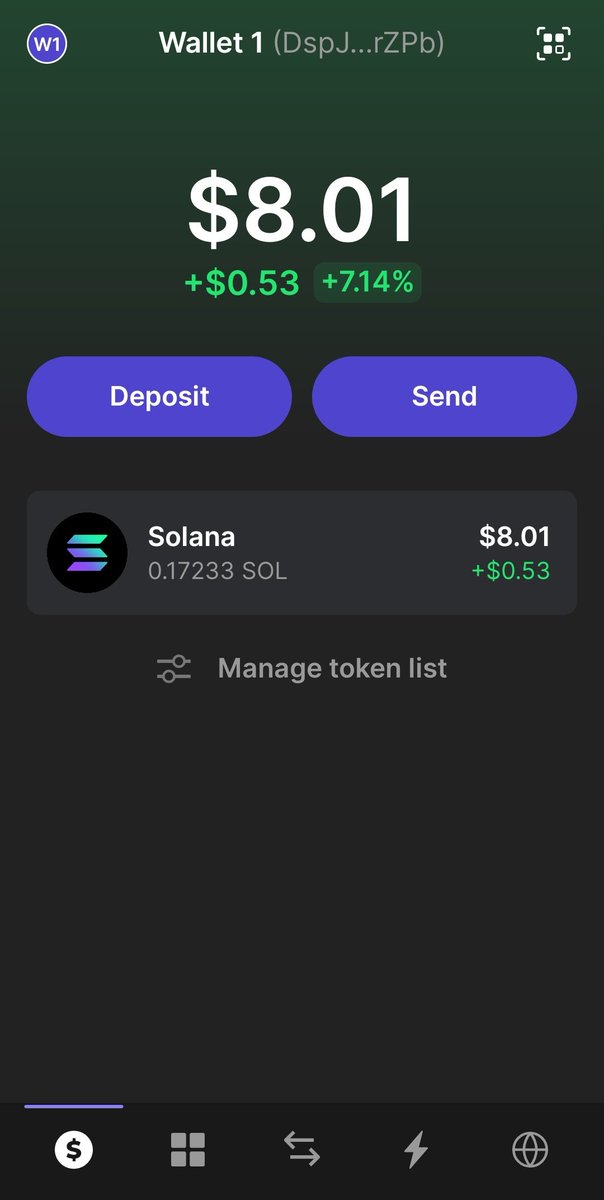
Task: Open the collectibles grid tab
Action: (x=187, y=1150)
